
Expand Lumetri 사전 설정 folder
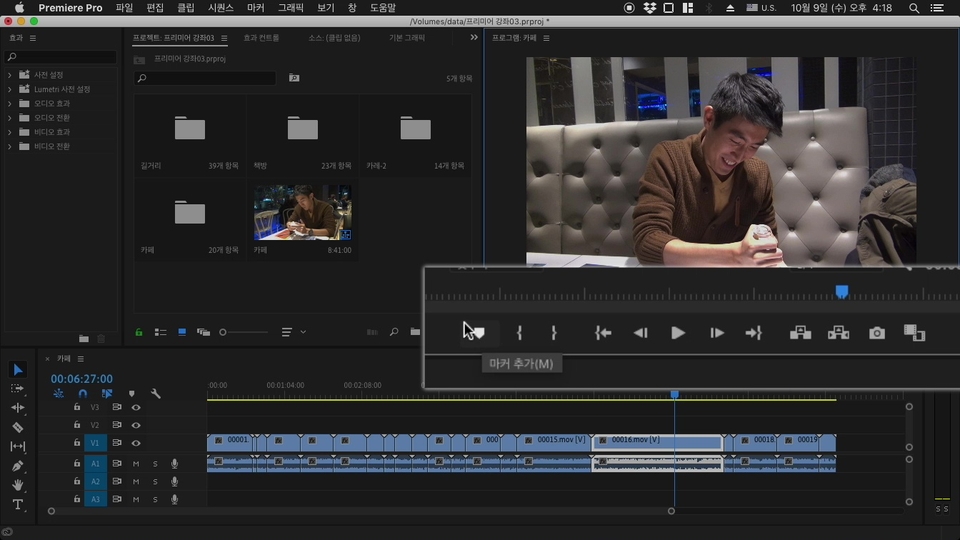[x=9, y=89]
